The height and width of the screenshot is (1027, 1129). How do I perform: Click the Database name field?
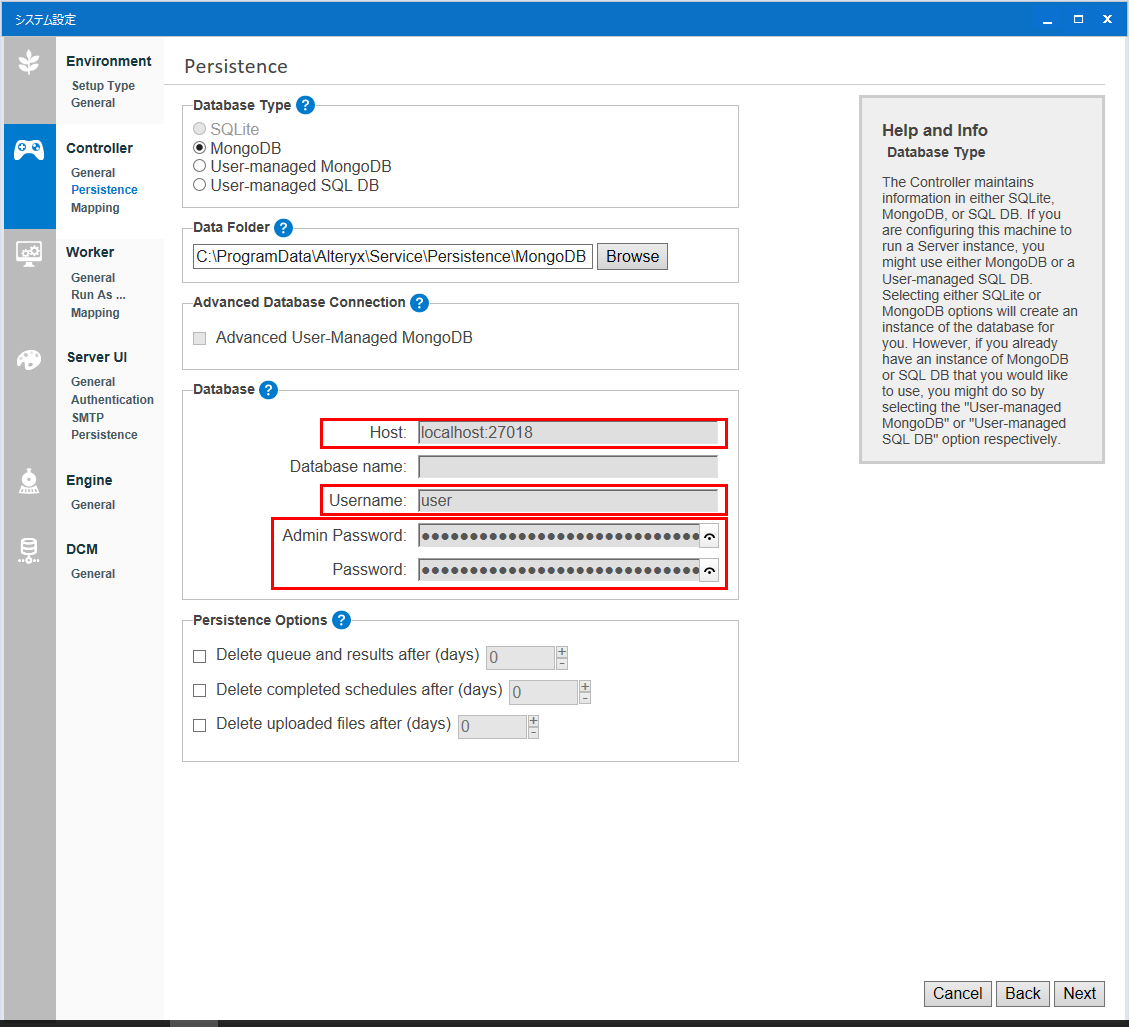click(568, 467)
